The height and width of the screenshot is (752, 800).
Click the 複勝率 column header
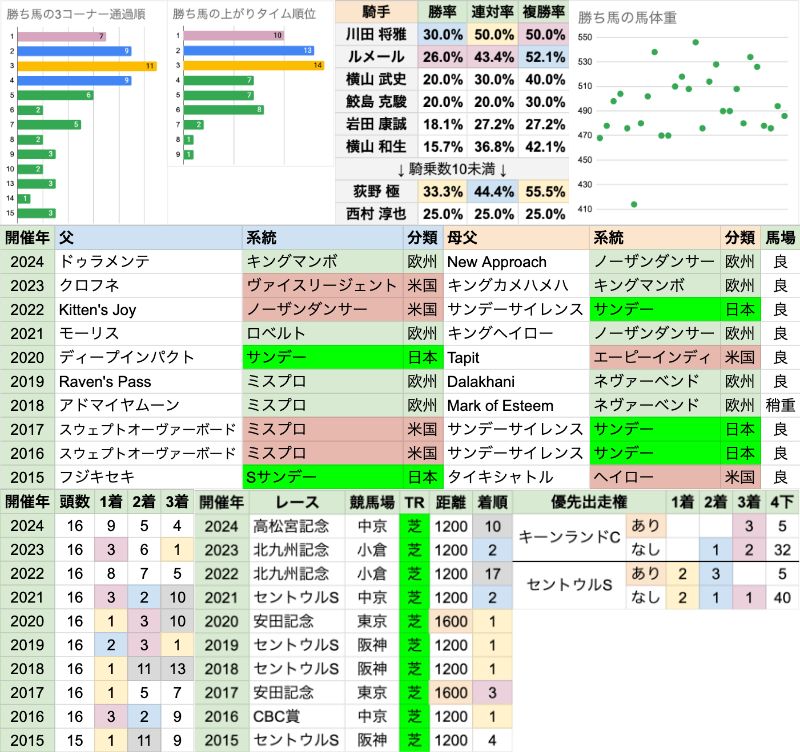(545, 10)
